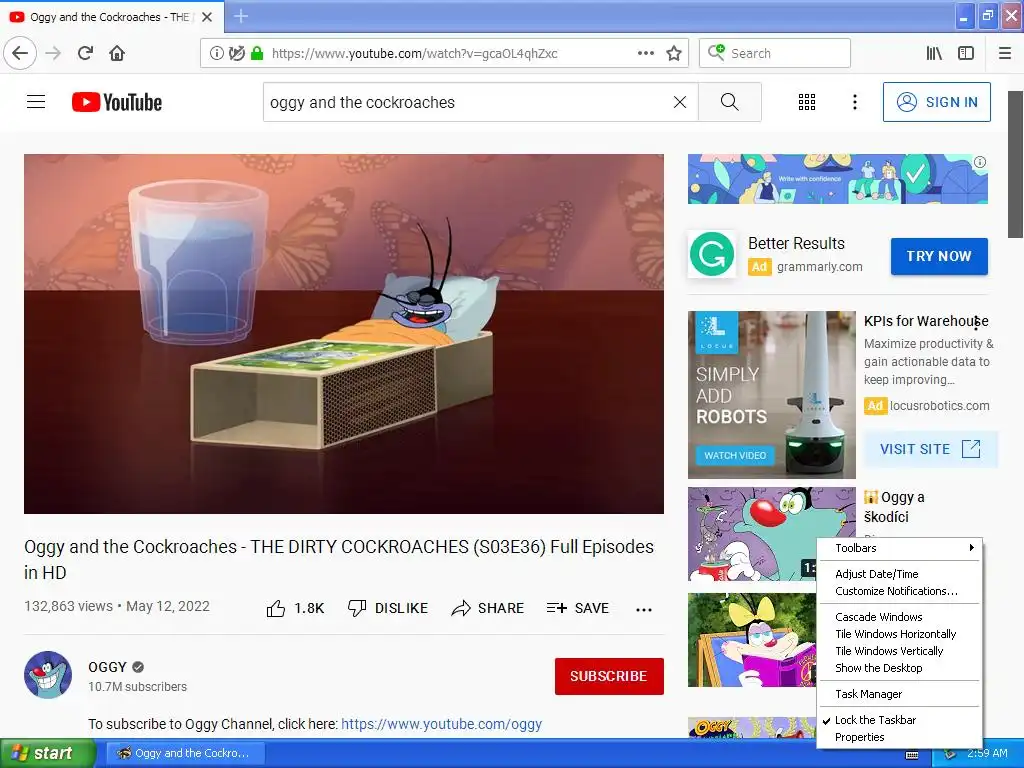Choose Tile Windows Vertically
Screen dimensions: 1024x768
pyautogui.click(x=899, y=650)
